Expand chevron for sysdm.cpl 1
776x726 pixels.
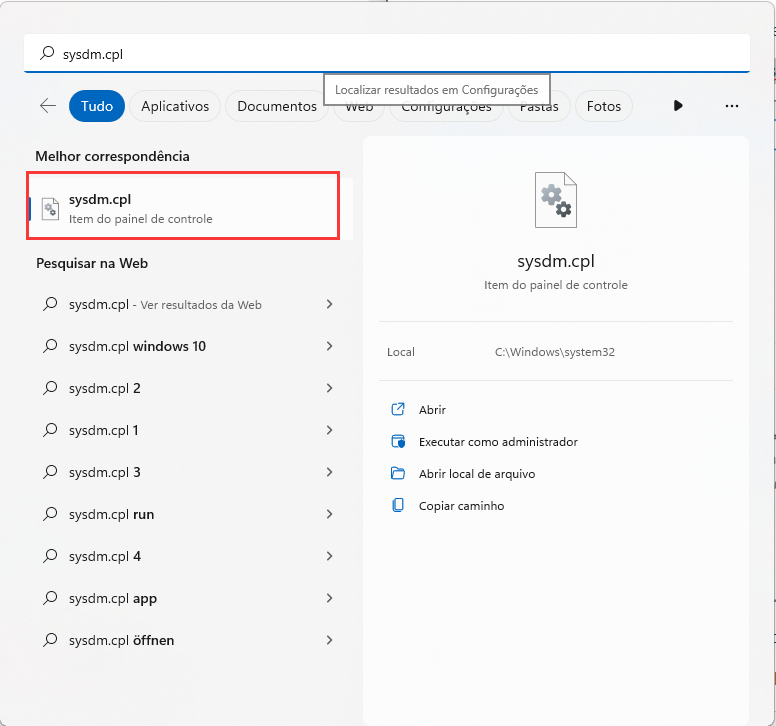329,430
